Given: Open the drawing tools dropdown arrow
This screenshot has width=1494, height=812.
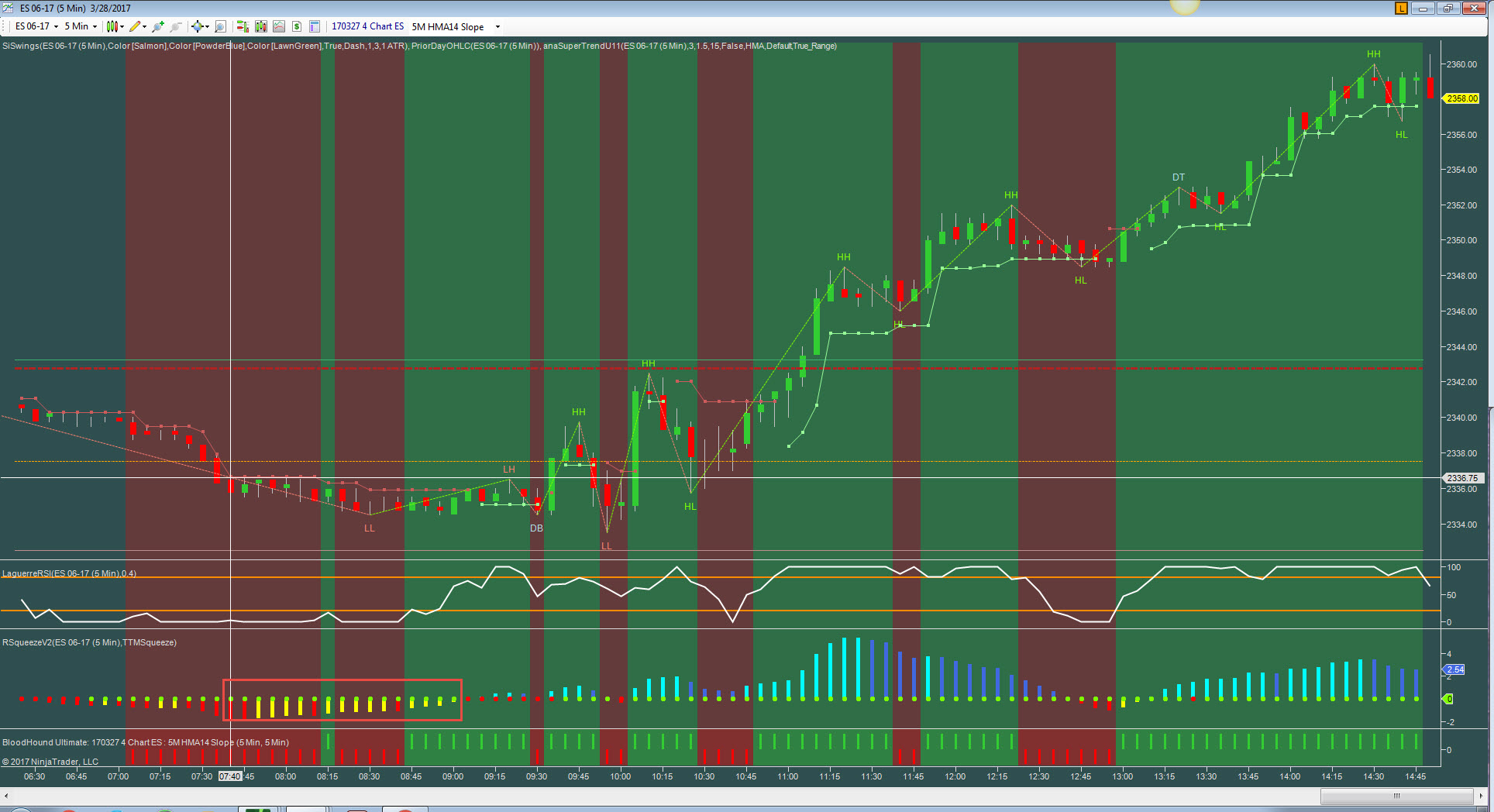Looking at the screenshot, I should point(145,27).
